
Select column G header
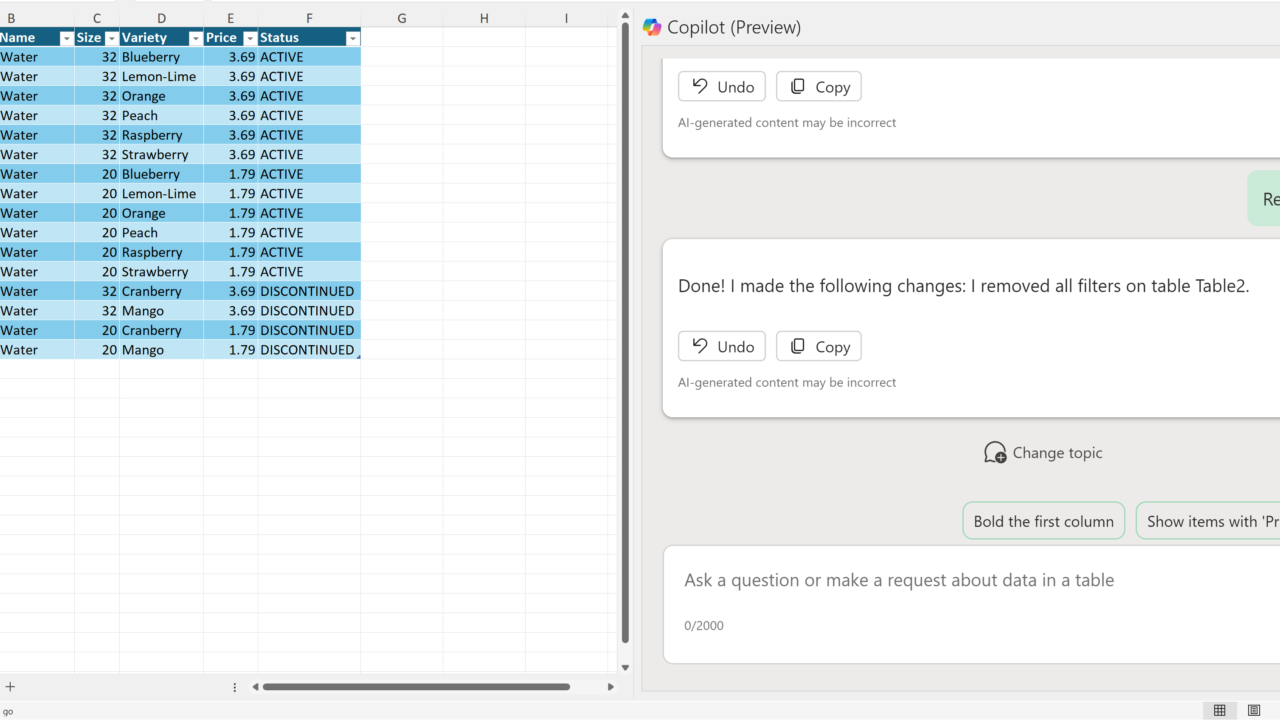point(401,18)
